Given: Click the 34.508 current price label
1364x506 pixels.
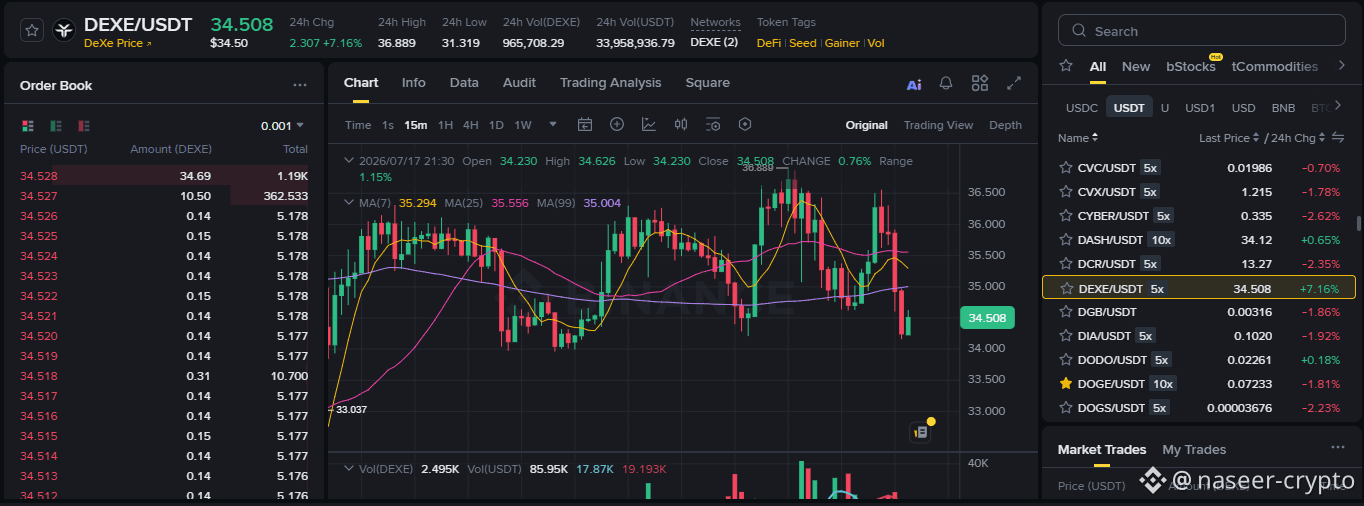Looking at the screenshot, I should click(987, 318).
